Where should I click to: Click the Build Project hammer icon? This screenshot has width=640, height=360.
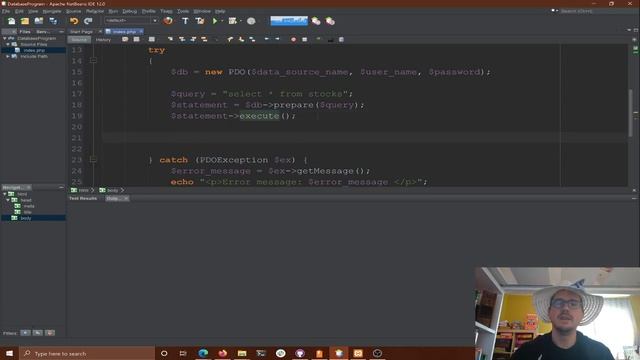(185, 21)
